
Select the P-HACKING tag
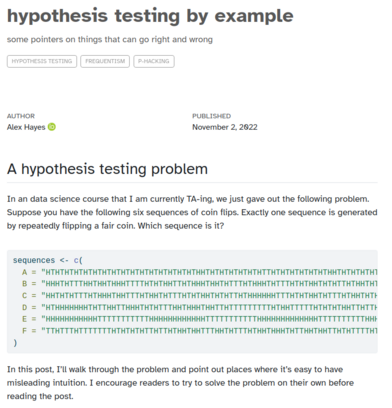(x=154, y=61)
